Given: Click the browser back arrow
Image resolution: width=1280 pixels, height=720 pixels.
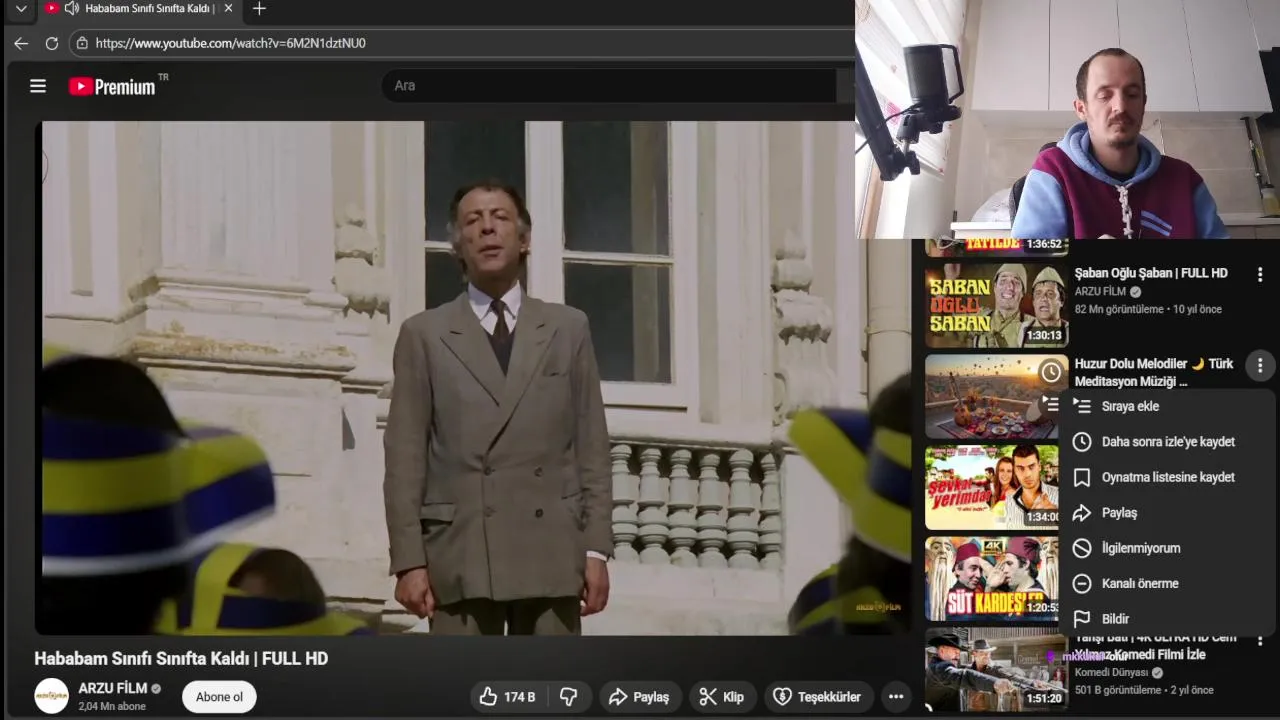Looking at the screenshot, I should click(x=21, y=43).
